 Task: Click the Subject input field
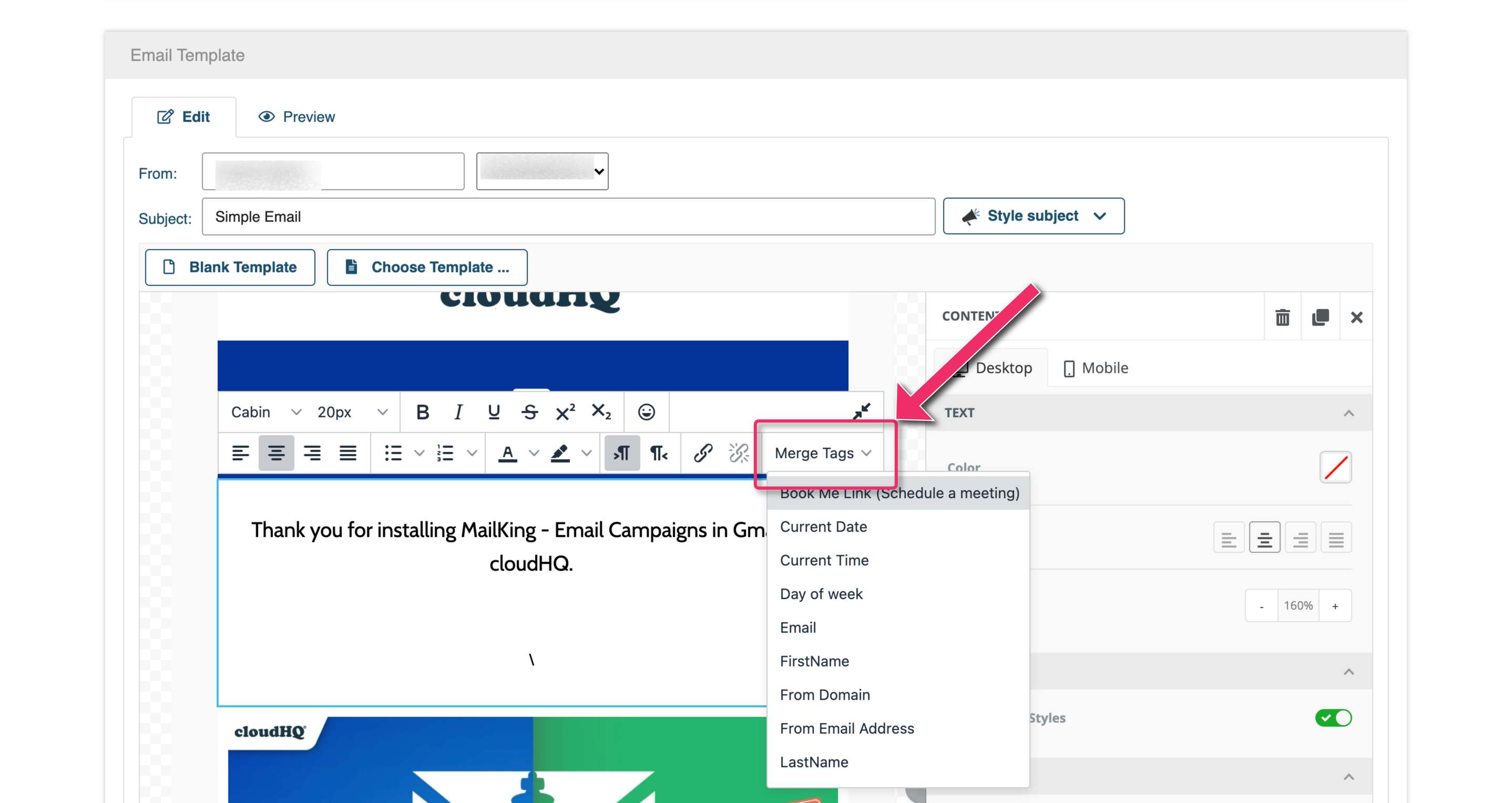pos(568,217)
